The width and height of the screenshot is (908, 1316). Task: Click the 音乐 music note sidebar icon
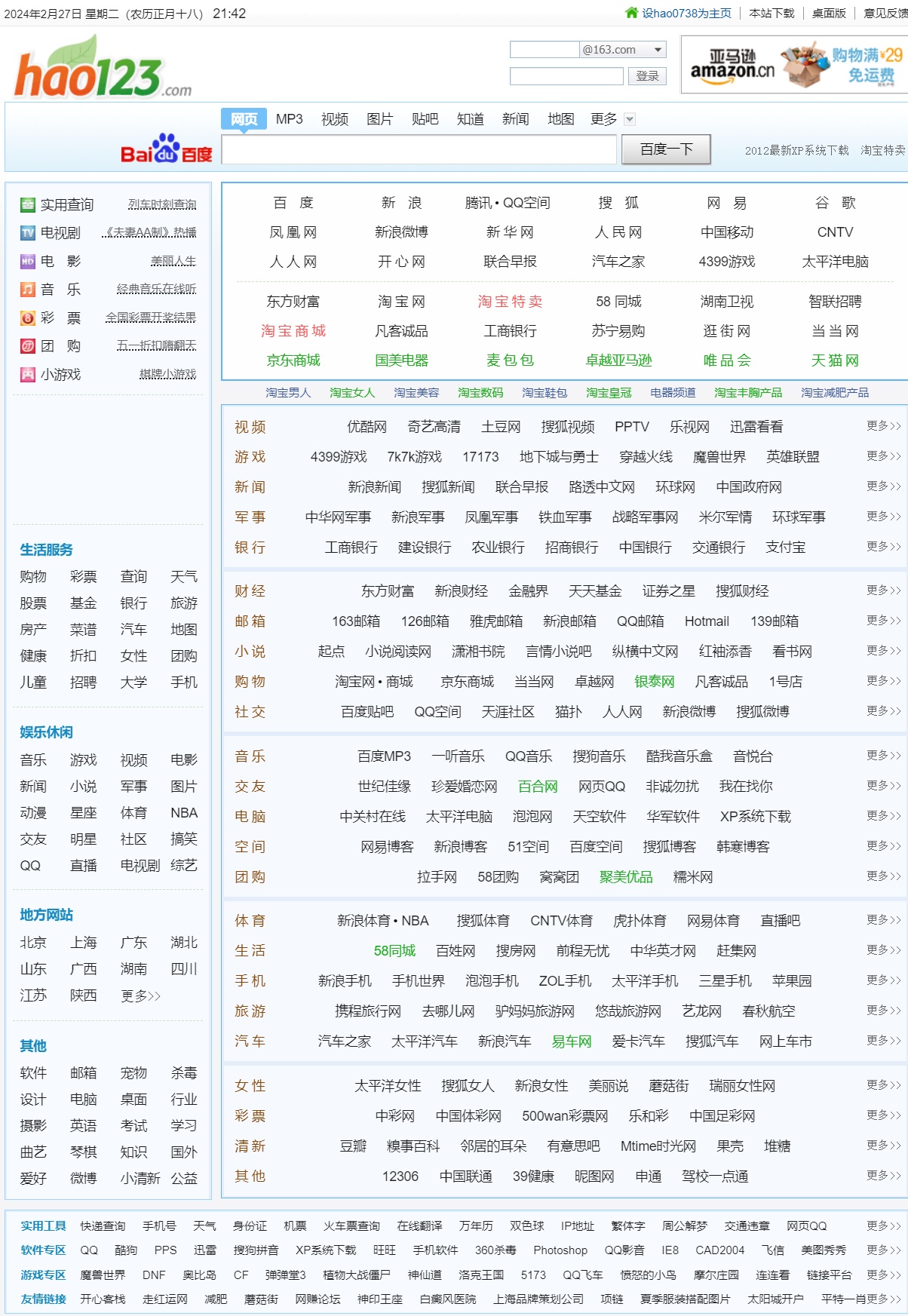pyautogui.click(x=28, y=290)
